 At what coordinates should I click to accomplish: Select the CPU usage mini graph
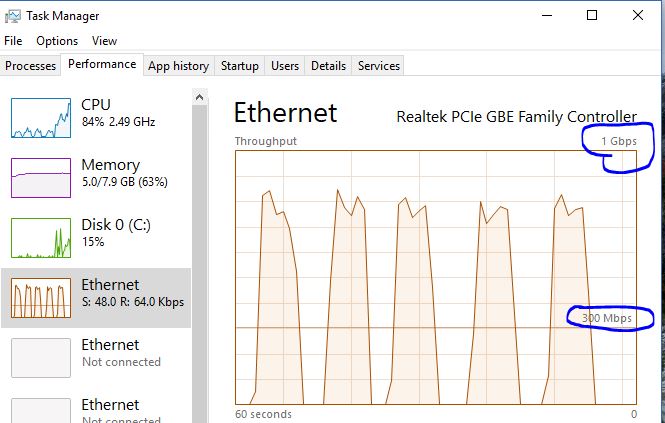point(41,118)
